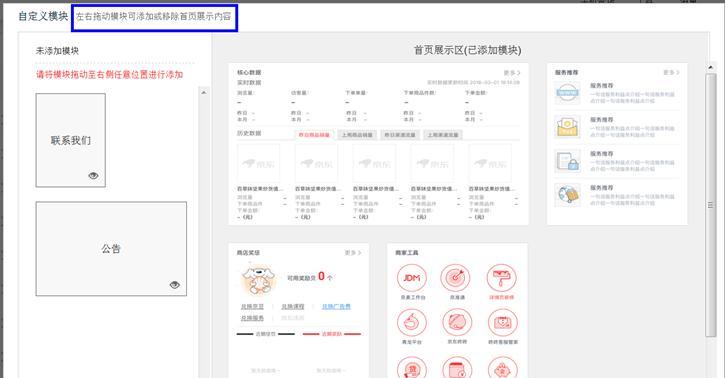Click the right panel vertical scrollbar thumb

(711, 205)
